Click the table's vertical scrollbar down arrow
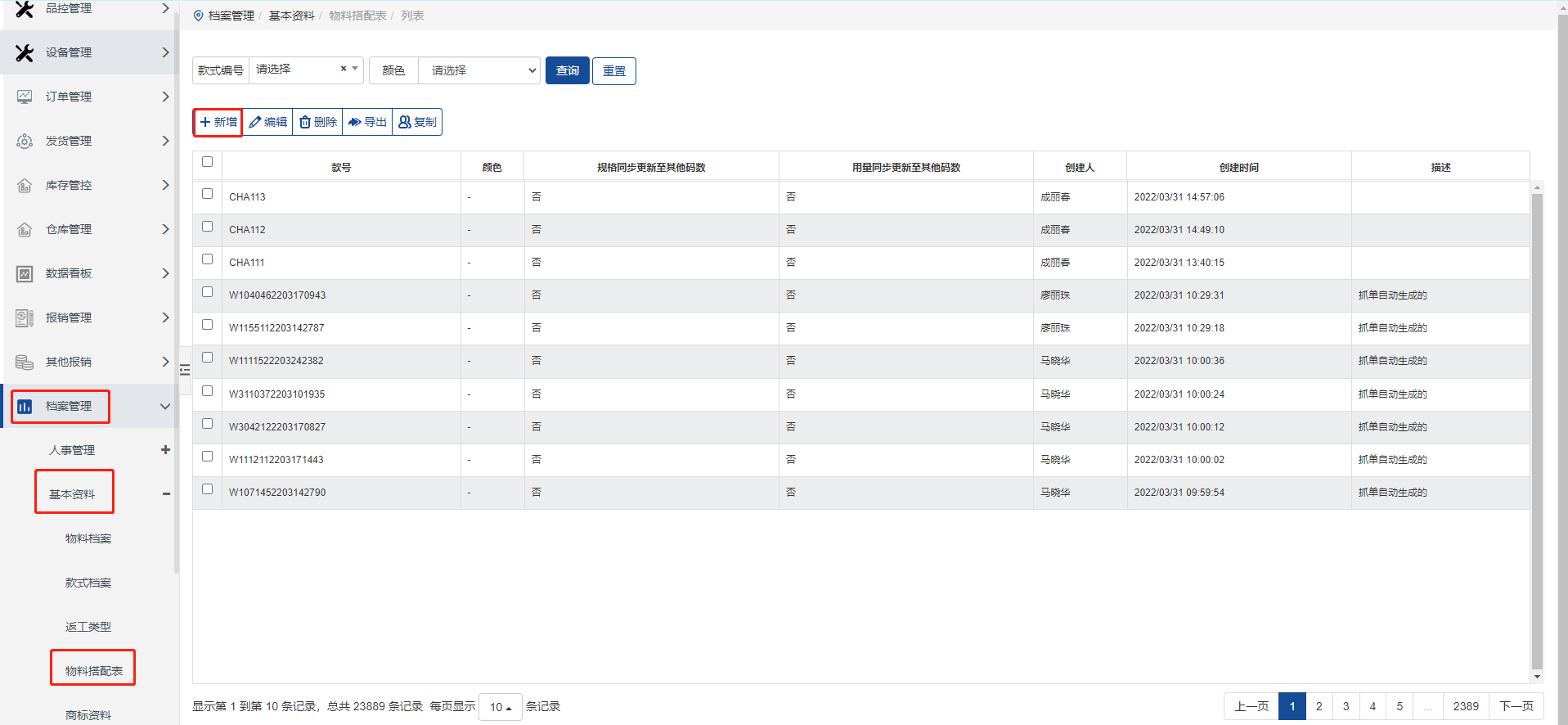Viewport: 1568px width, 725px height. pyautogui.click(x=1537, y=677)
